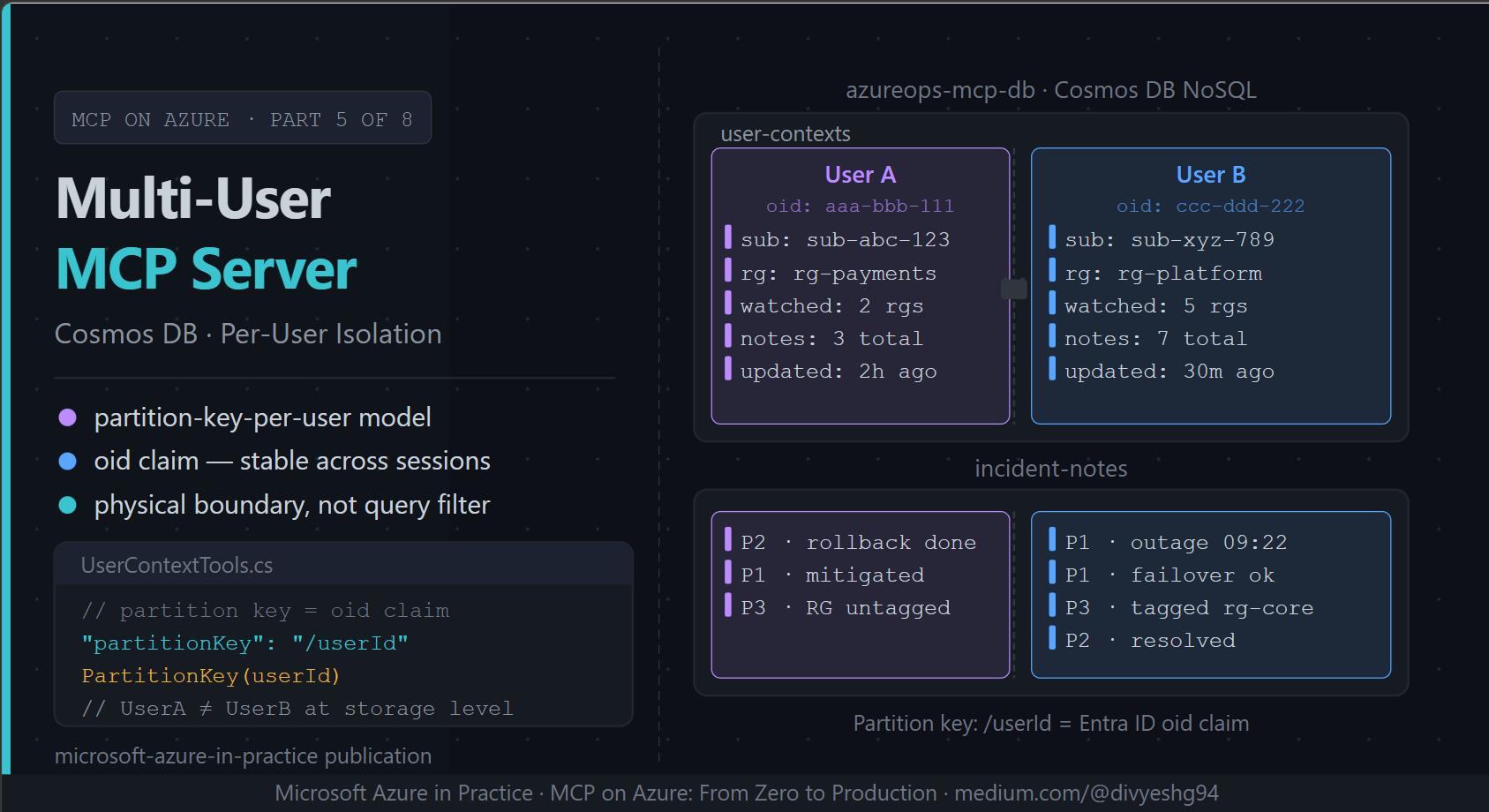Screen dimensions: 1489x812
Task: Click the teal bullet dot beside physical boundary
Action: click(67, 505)
